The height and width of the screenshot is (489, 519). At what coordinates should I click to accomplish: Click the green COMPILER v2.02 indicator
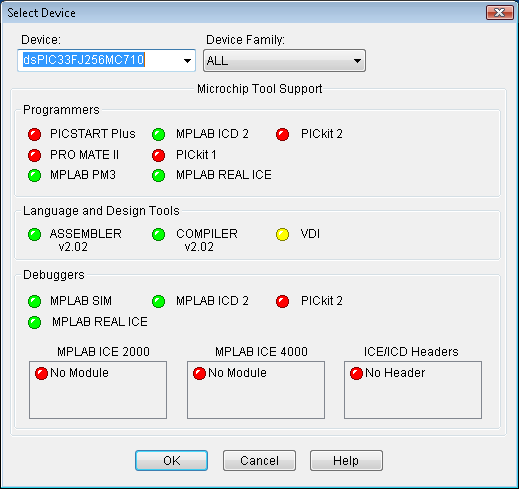(158, 234)
